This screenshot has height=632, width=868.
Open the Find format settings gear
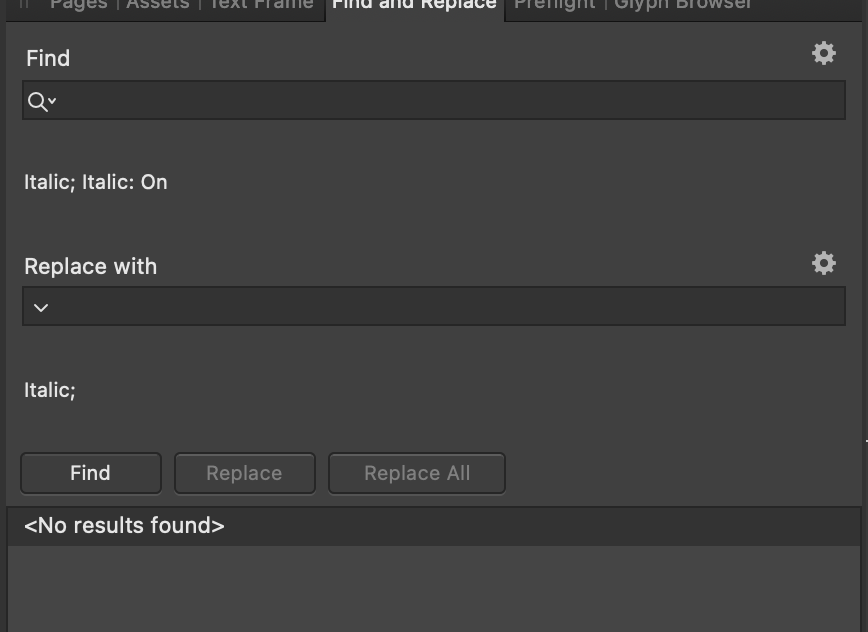[824, 53]
